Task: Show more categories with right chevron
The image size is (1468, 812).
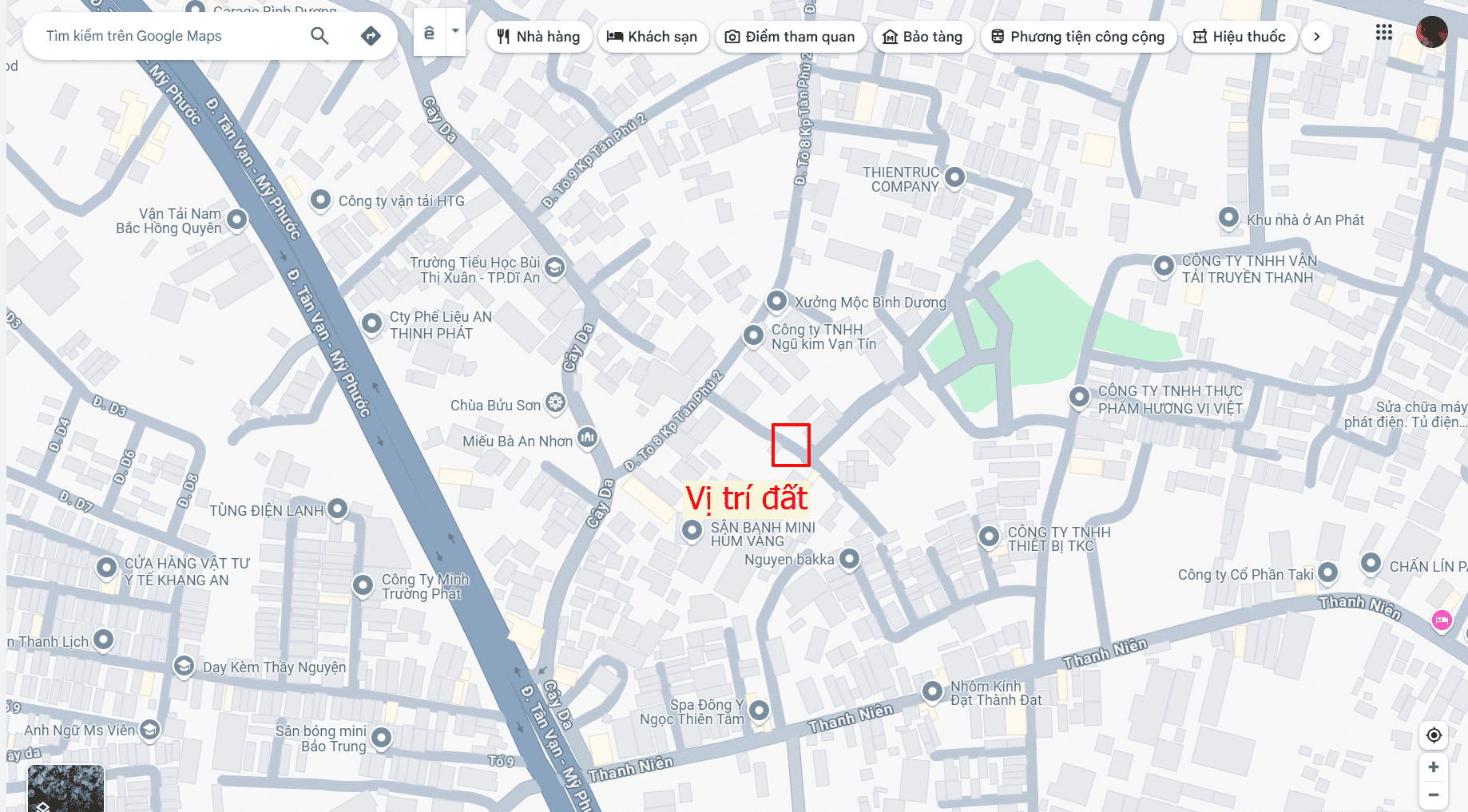Action: [x=1317, y=37]
